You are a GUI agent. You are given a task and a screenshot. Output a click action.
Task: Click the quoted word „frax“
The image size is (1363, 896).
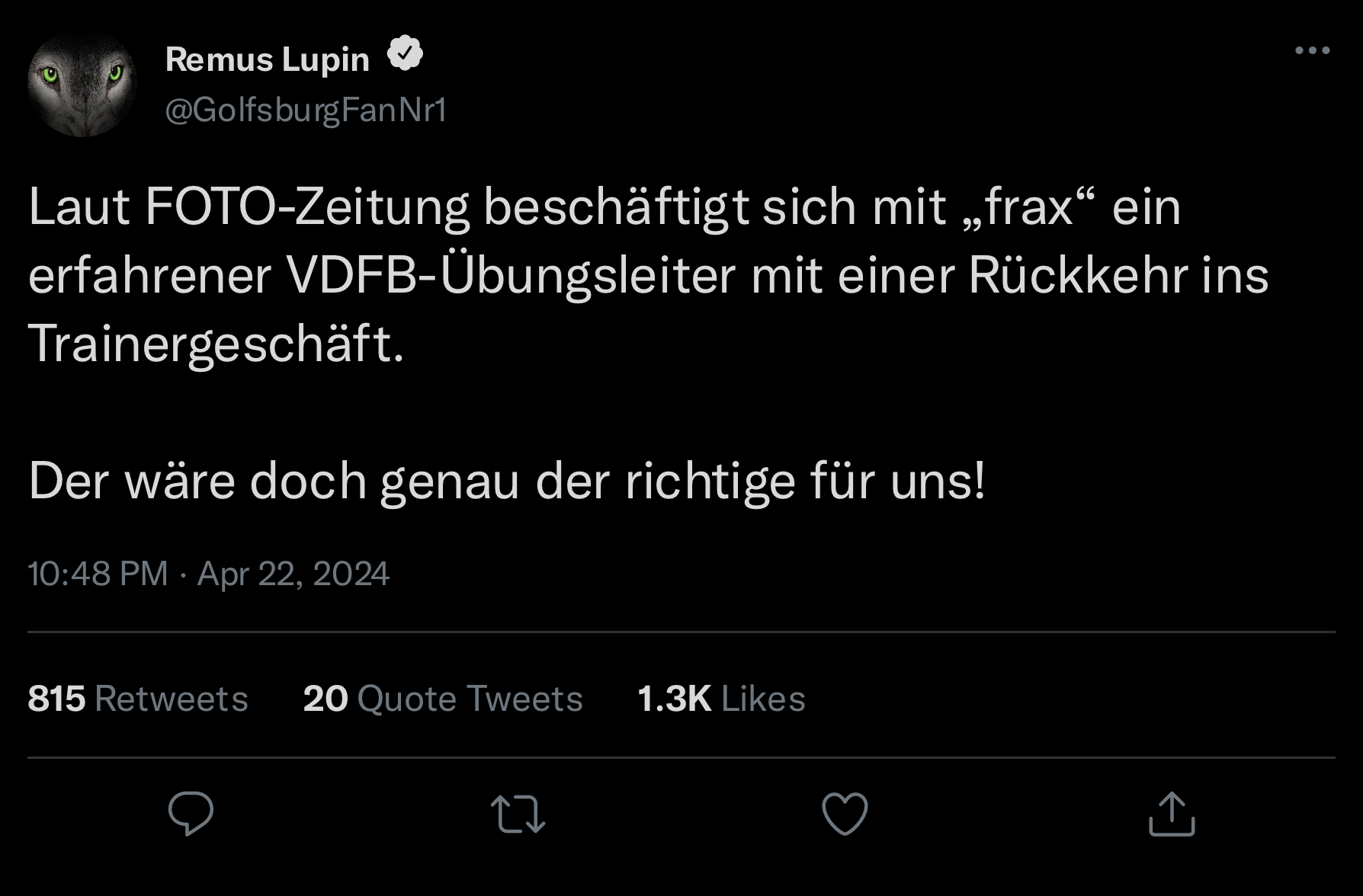tap(1028, 207)
